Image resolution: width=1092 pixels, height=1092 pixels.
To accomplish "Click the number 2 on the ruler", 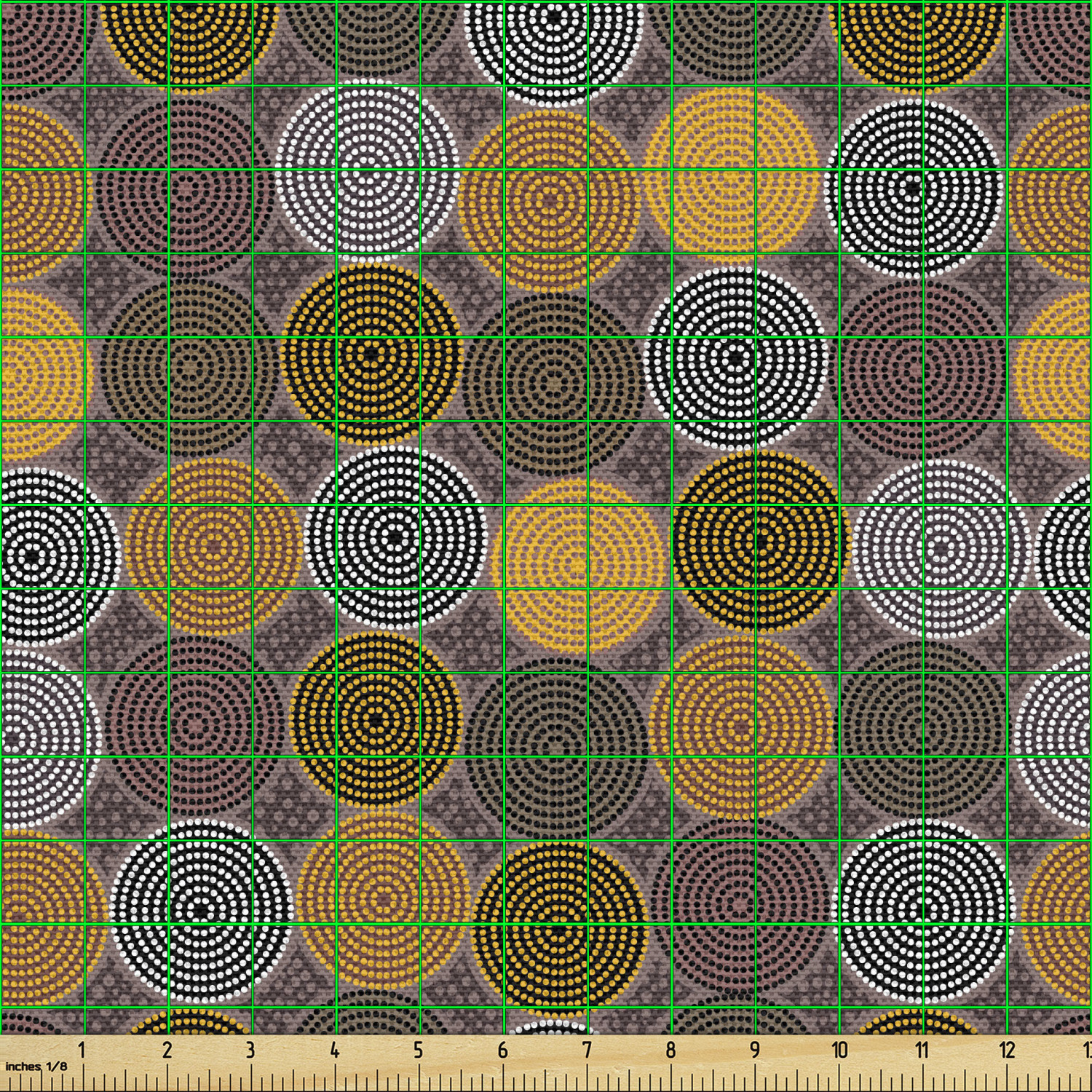I will point(167,1050).
